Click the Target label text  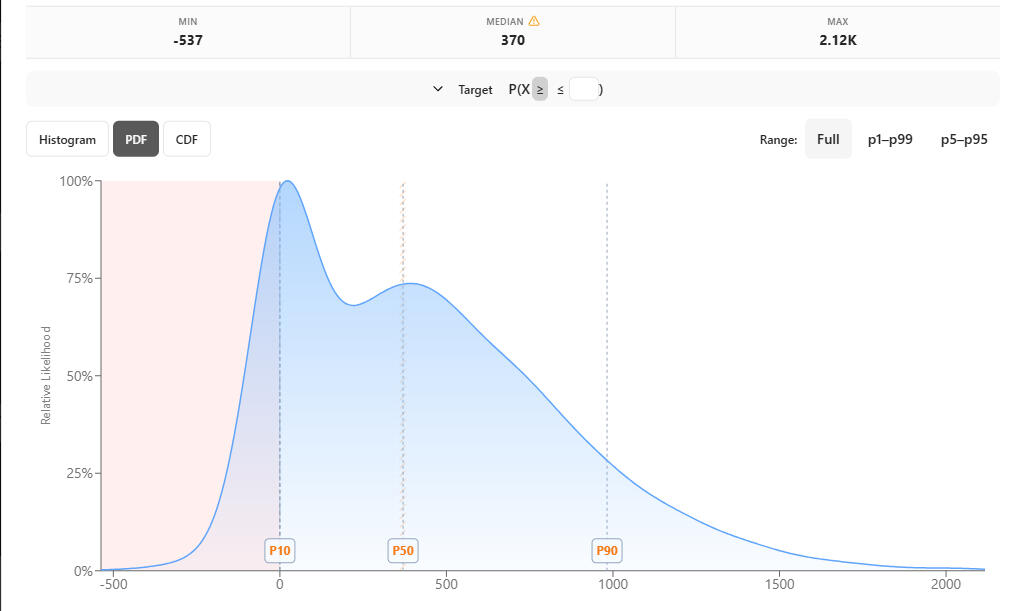[475, 89]
